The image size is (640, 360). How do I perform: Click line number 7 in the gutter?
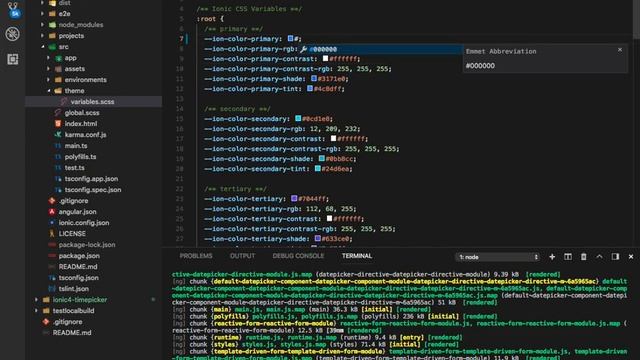click(x=181, y=39)
